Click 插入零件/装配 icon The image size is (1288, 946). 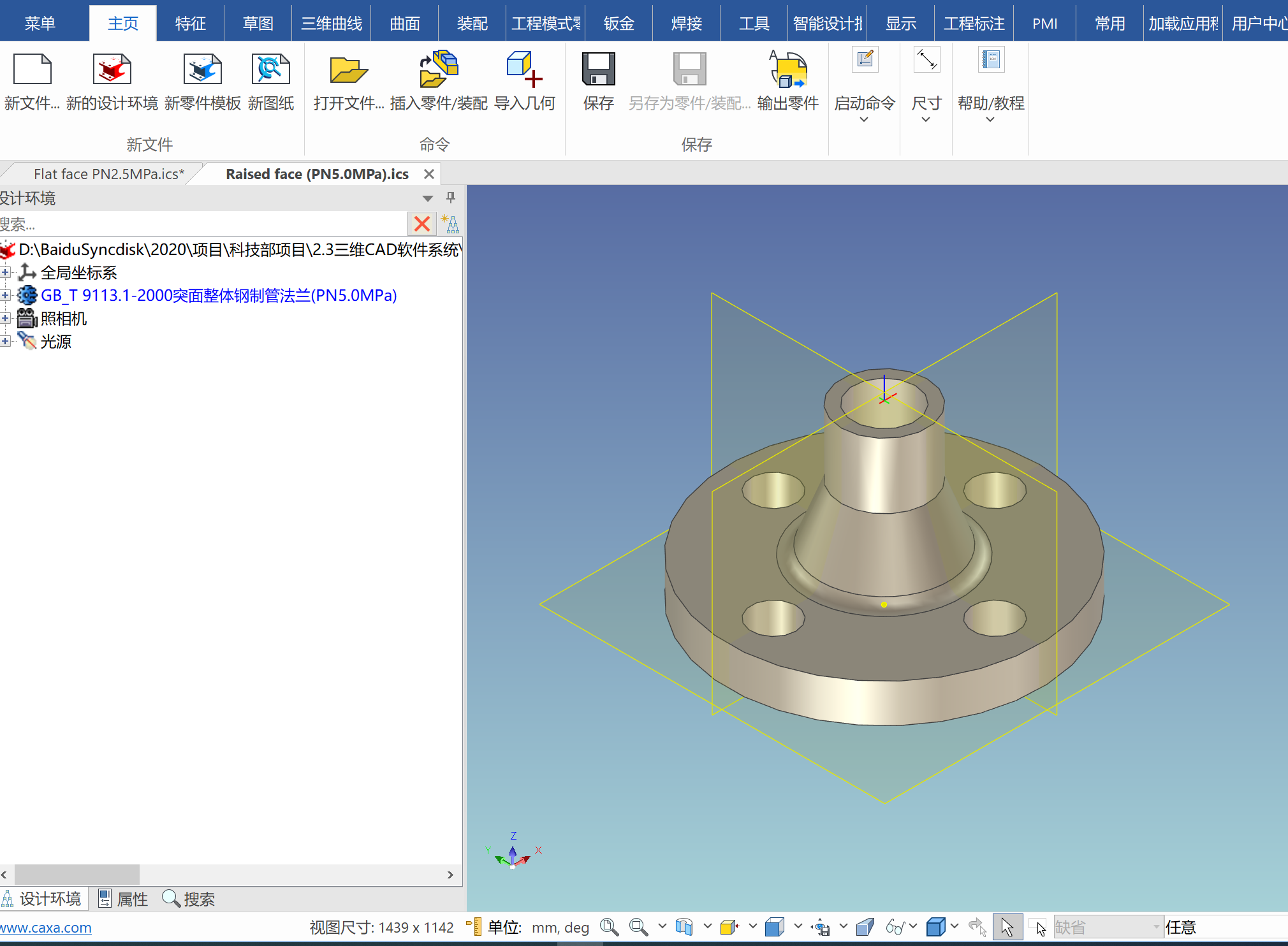pos(439,70)
